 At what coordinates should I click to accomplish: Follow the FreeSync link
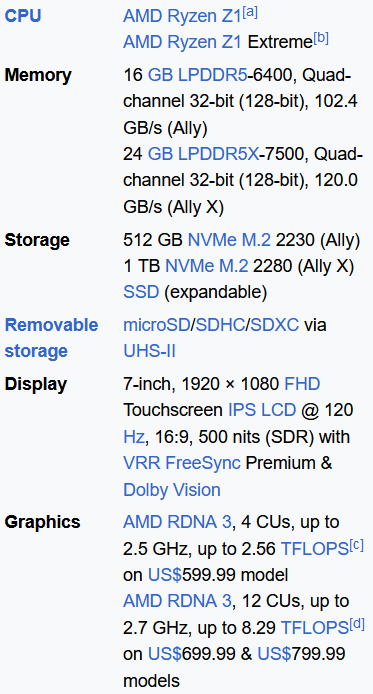click(203, 463)
